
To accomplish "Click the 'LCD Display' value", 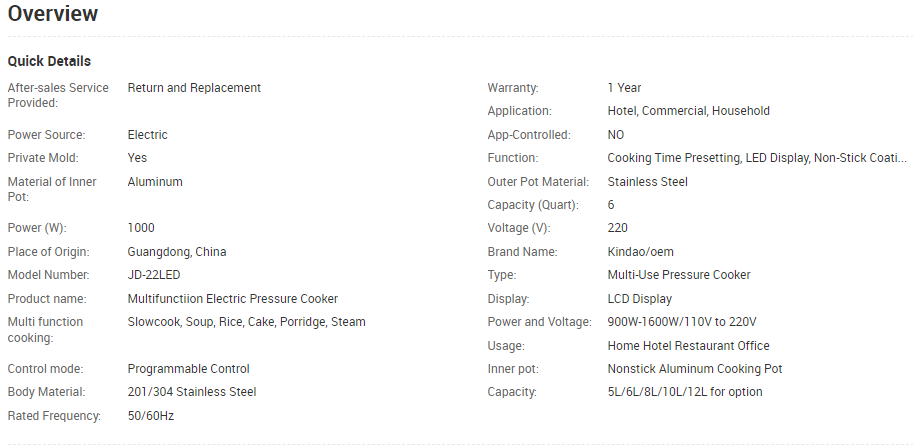I will (x=640, y=299).
